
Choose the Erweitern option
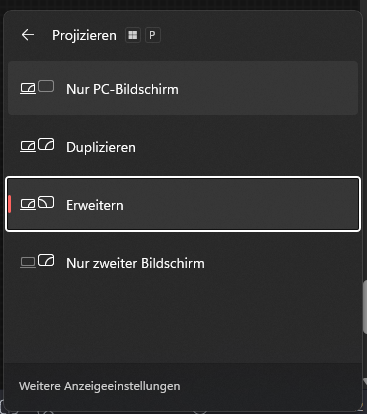183,204
